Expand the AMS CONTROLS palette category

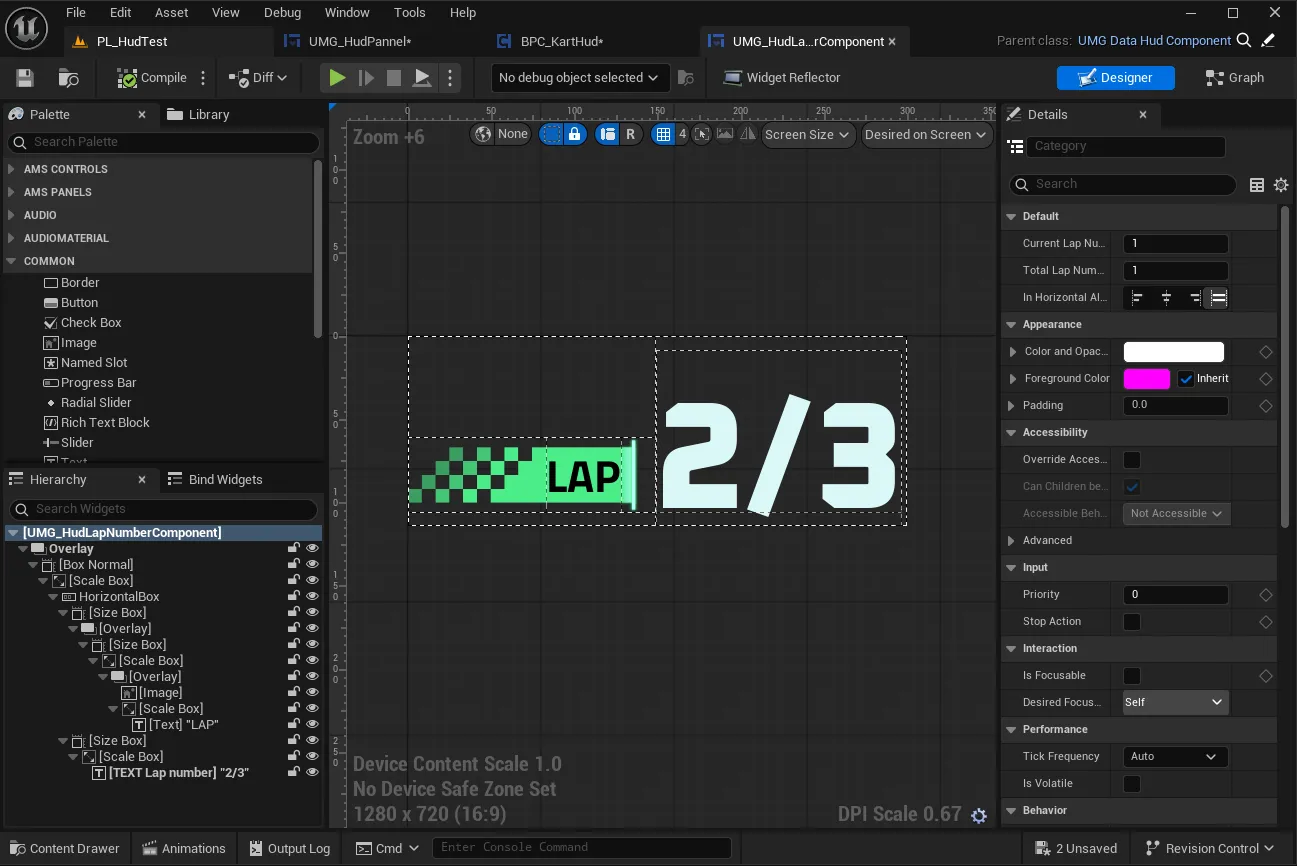[x=11, y=169]
